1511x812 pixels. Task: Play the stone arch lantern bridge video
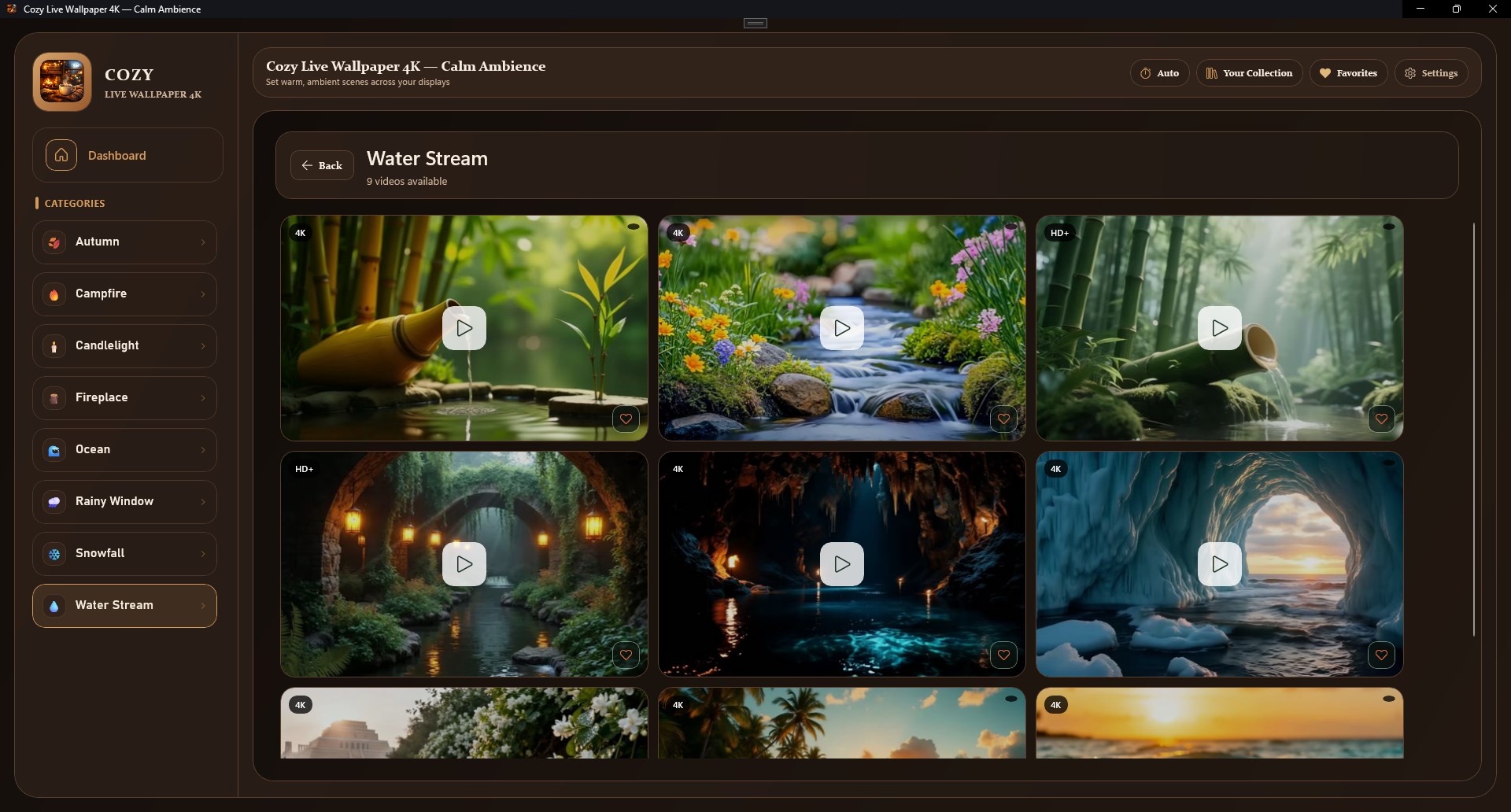pos(464,564)
